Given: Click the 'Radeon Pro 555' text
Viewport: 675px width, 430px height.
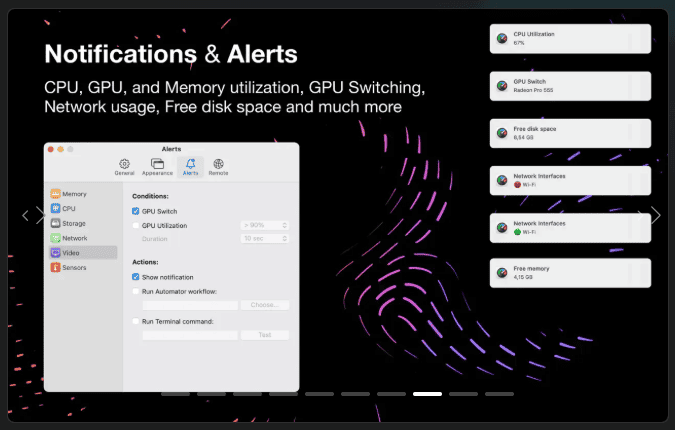Looking at the screenshot, I should (533, 90).
